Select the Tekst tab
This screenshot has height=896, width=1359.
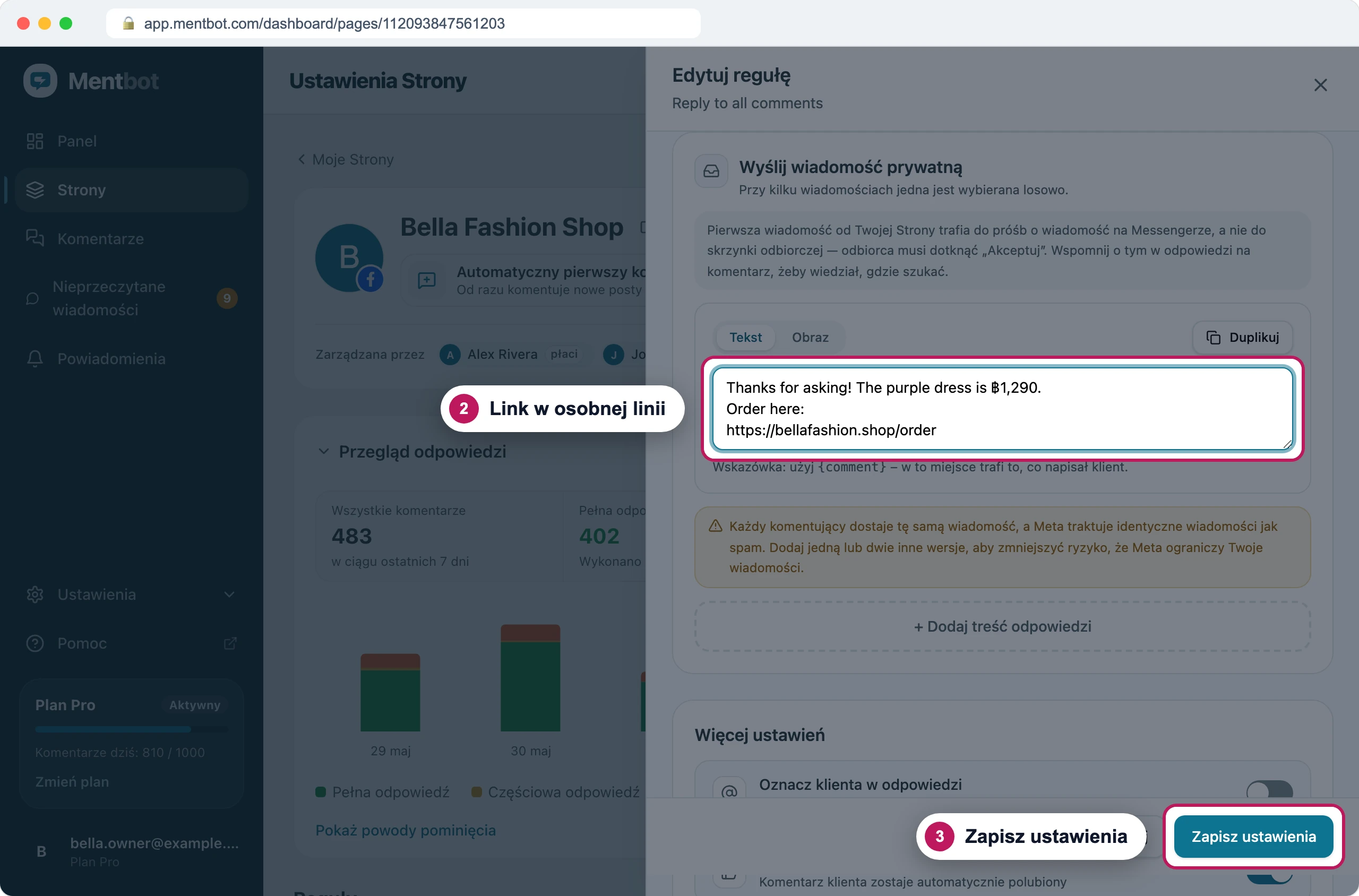point(745,337)
